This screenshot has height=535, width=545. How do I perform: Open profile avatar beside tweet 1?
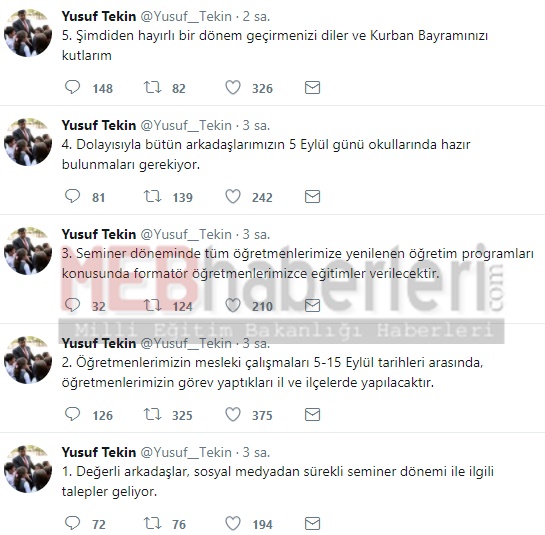coord(28,469)
